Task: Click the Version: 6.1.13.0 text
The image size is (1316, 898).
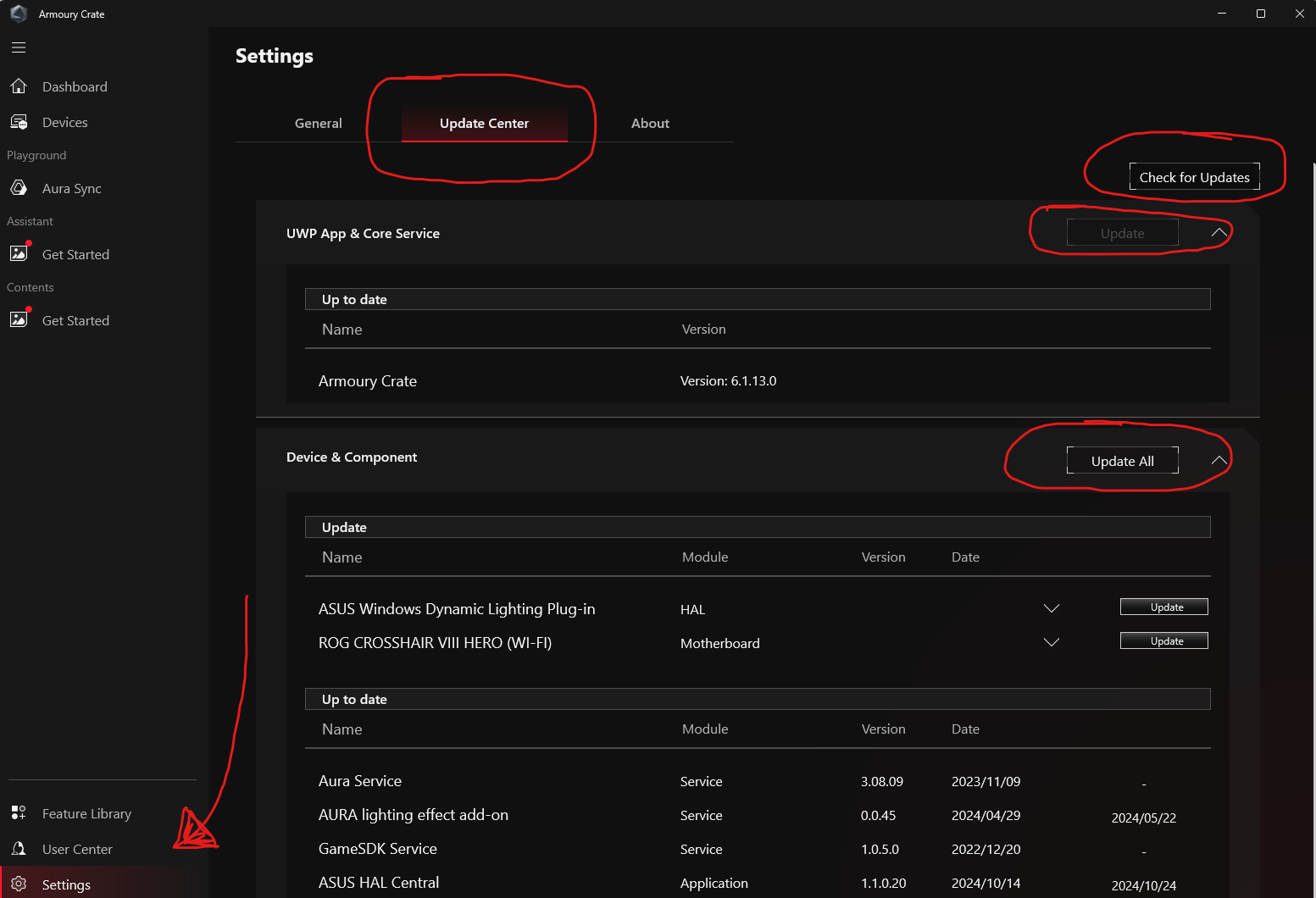Action: [729, 381]
